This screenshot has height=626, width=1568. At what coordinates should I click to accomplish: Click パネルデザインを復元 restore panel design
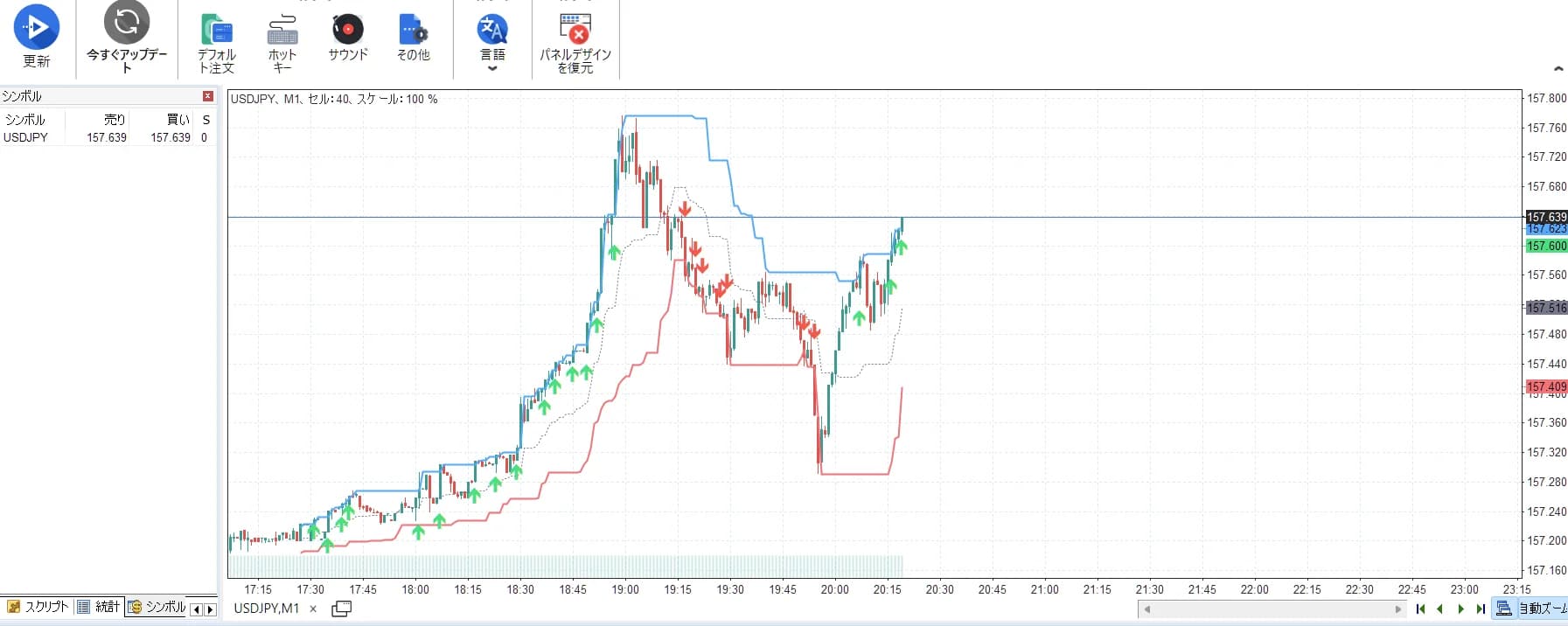point(575,44)
